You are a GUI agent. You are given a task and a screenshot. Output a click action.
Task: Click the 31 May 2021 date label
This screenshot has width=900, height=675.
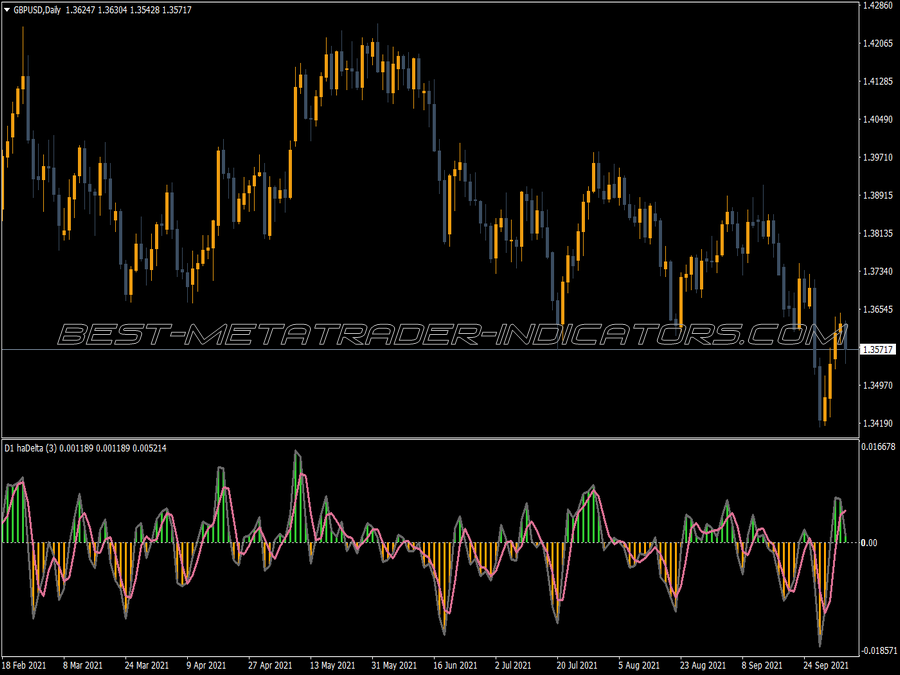394,666
